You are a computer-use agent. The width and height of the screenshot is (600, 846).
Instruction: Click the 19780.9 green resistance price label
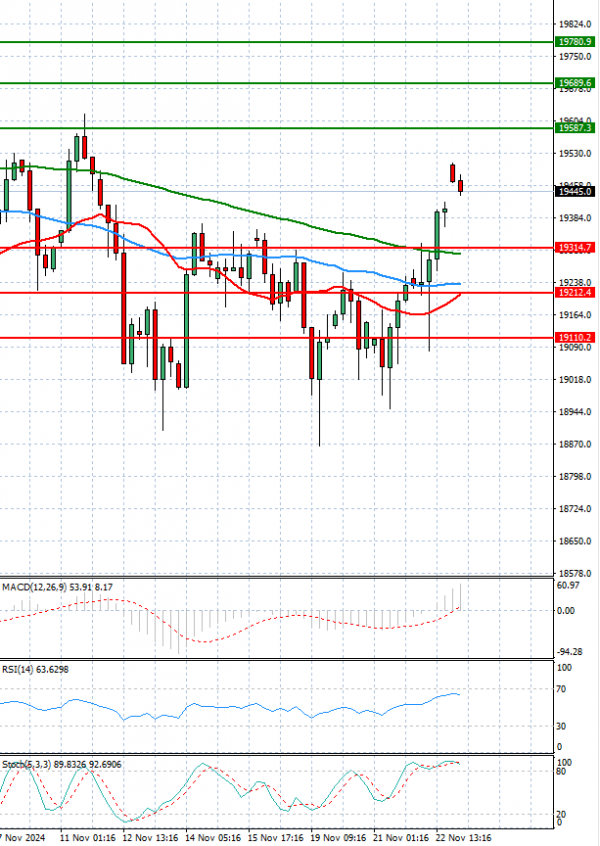(x=575, y=42)
